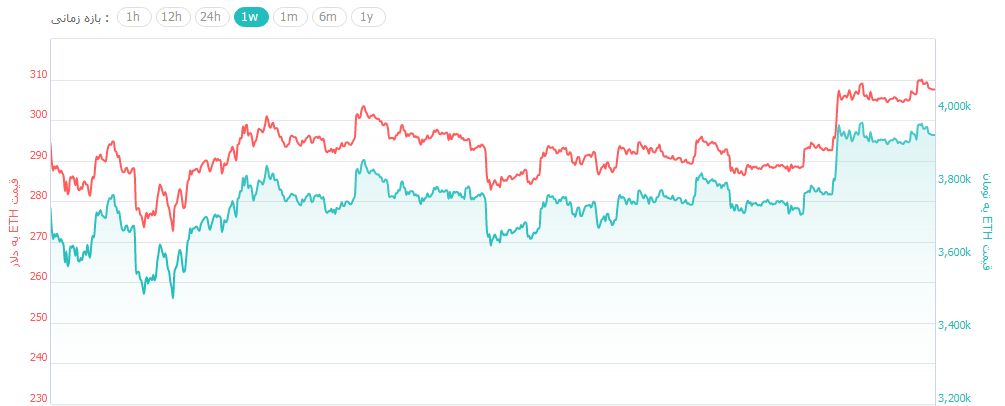
Task: Click the active 1w range button
Action: tap(250, 17)
